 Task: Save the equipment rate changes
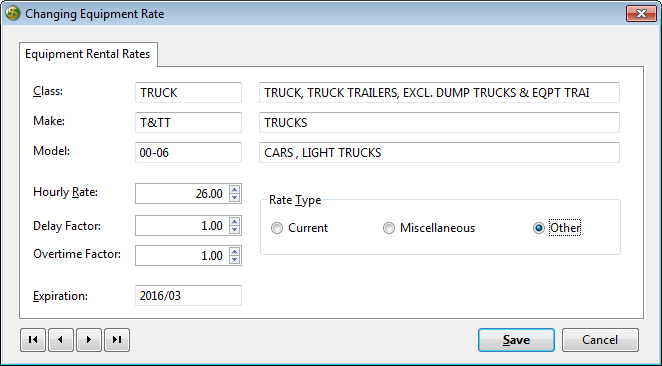(516, 340)
